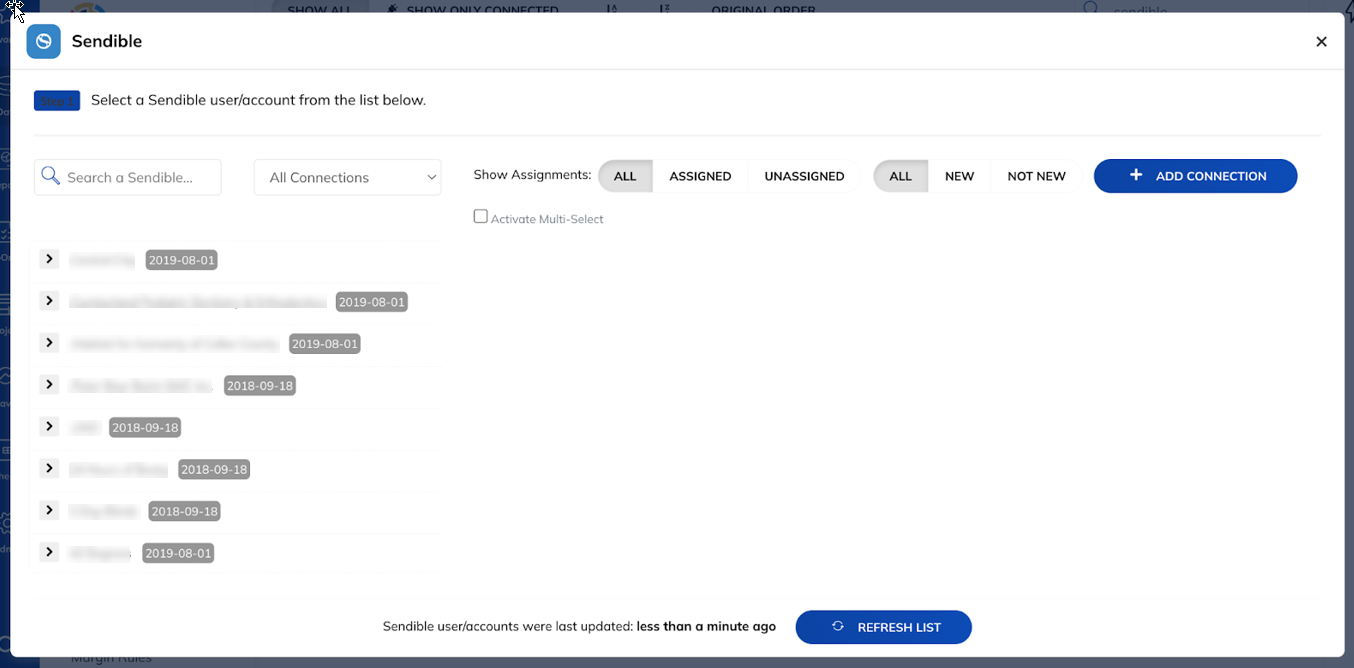Expand the third account row in the list
Viewport: 1354px width, 668px height.
point(48,343)
